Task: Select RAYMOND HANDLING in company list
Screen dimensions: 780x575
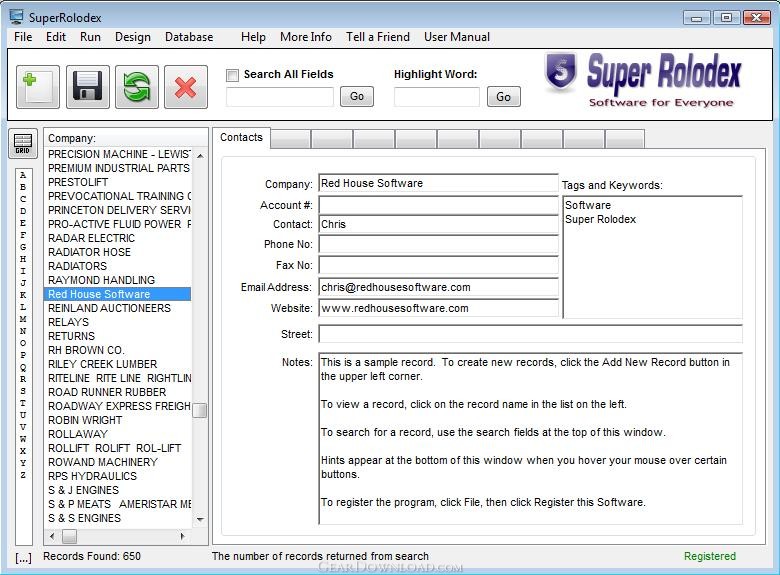Action: [101, 280]
